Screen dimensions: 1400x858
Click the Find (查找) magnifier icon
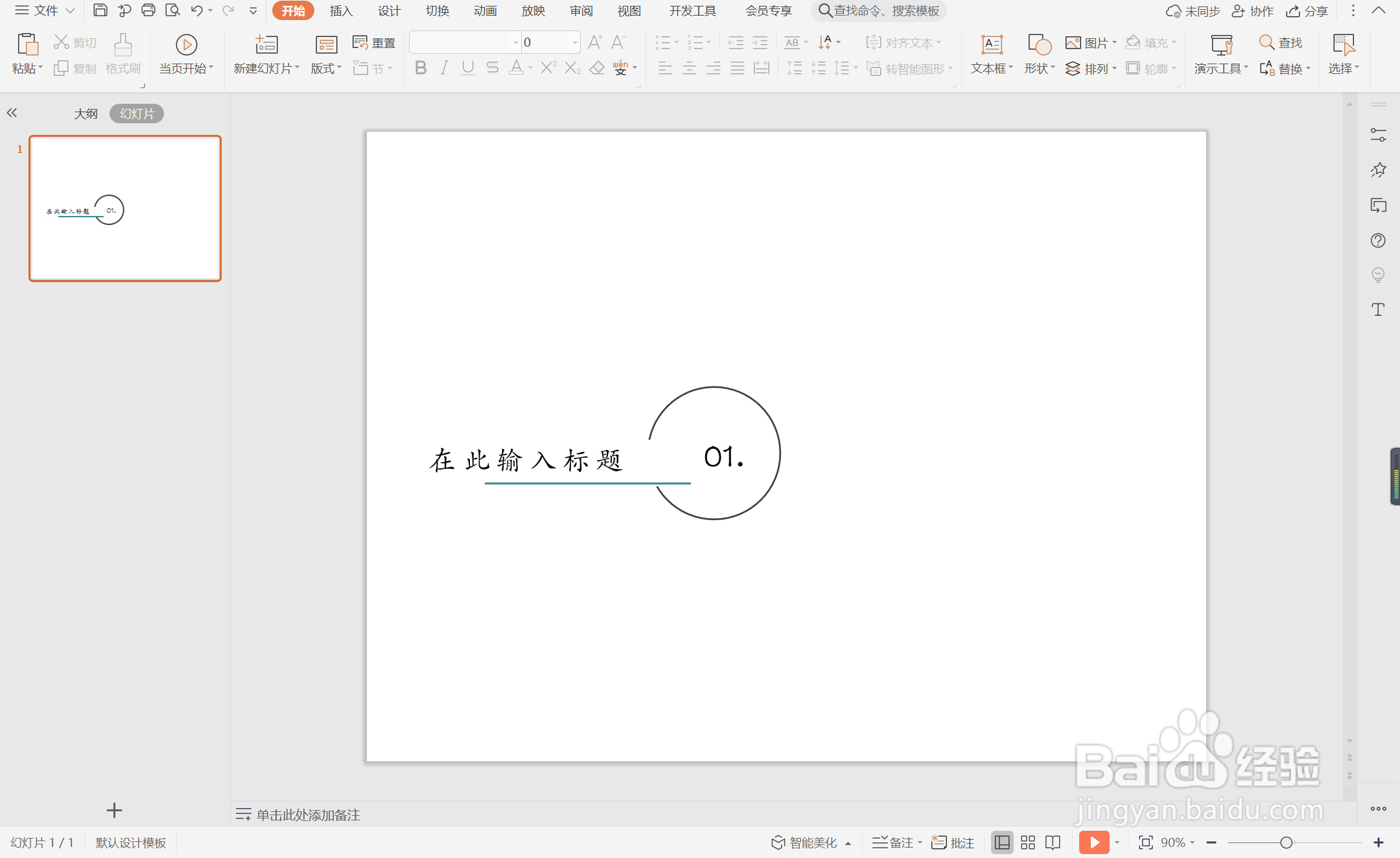click(1266, 43)
